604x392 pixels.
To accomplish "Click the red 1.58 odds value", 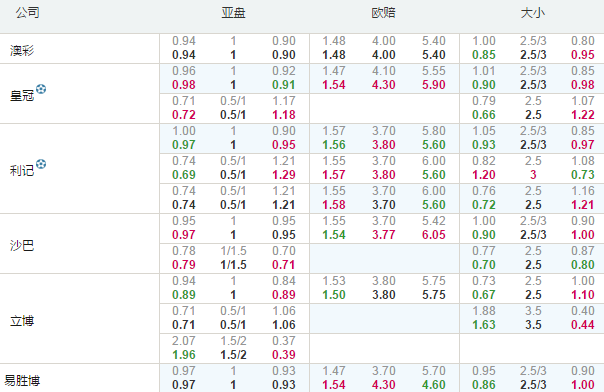I will click(334, 205).
